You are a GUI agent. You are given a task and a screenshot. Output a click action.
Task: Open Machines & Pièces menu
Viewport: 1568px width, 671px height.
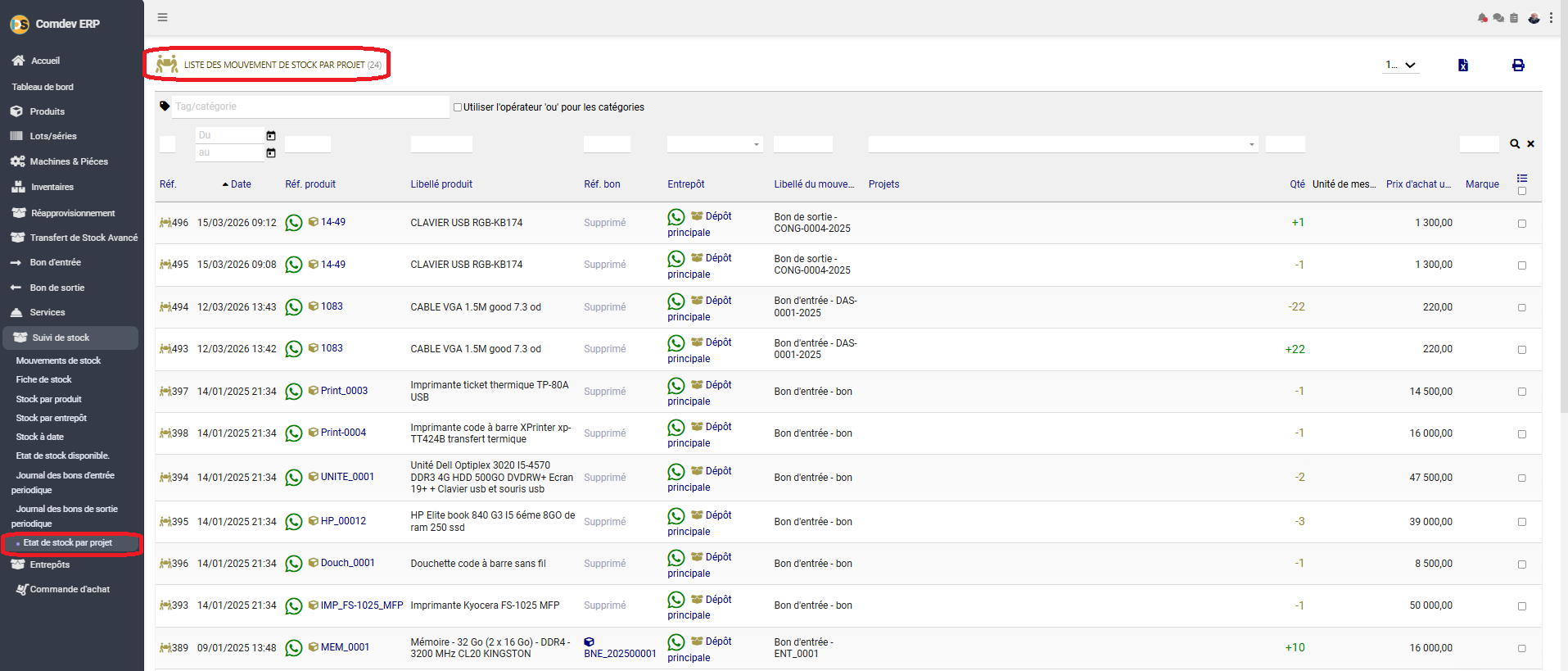pos(69,161)
